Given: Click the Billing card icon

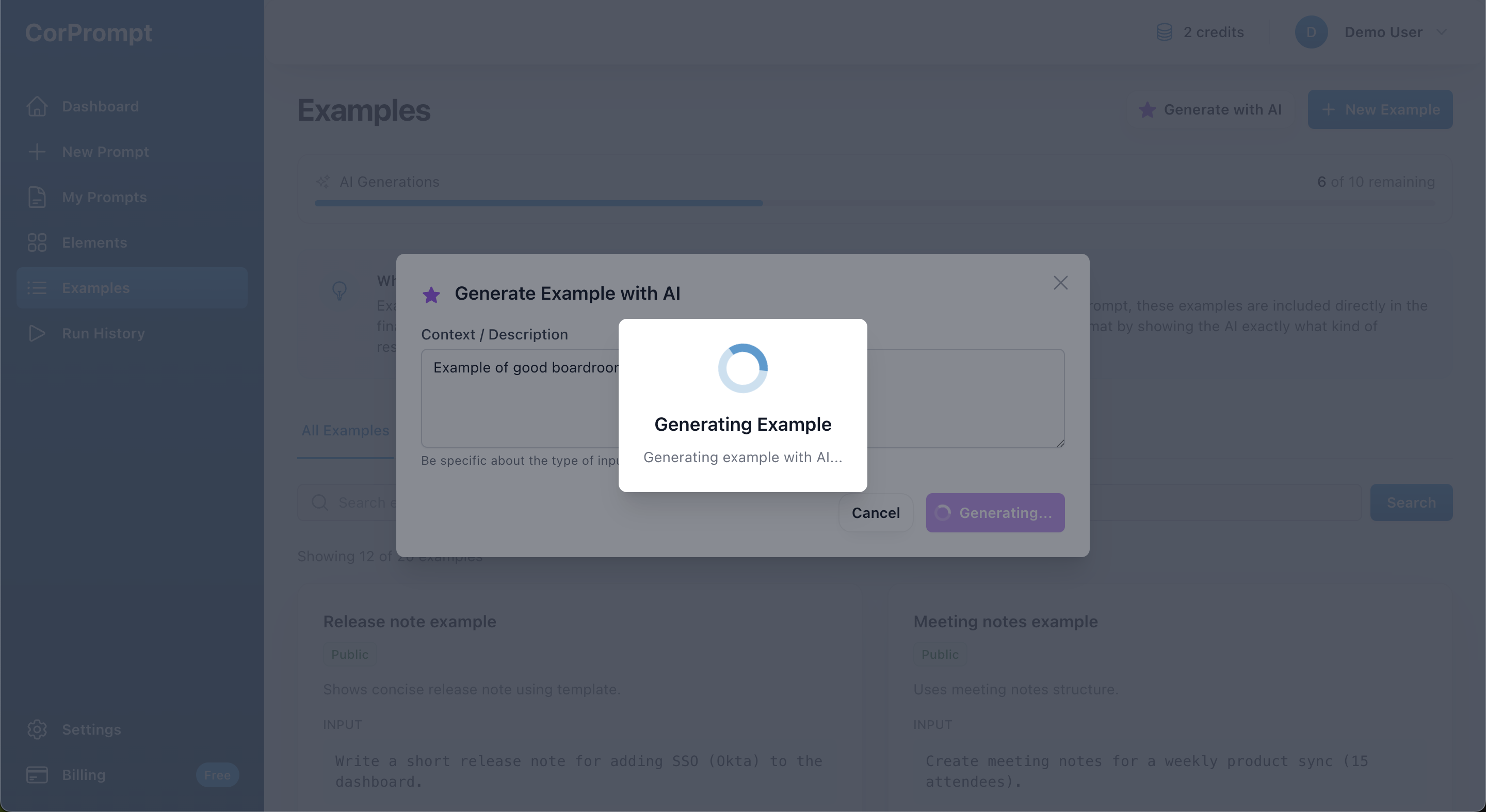Looking at the screenshot, I should coord(37,774).
